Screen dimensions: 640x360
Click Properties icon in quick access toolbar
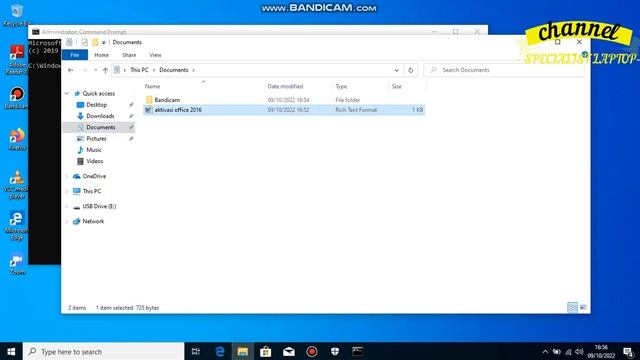coord(84,42)
